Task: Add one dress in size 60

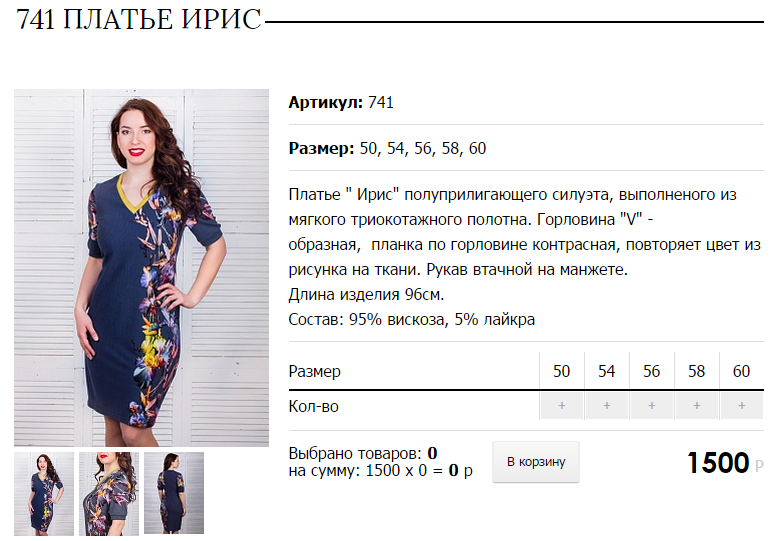Action: (741, 406)
